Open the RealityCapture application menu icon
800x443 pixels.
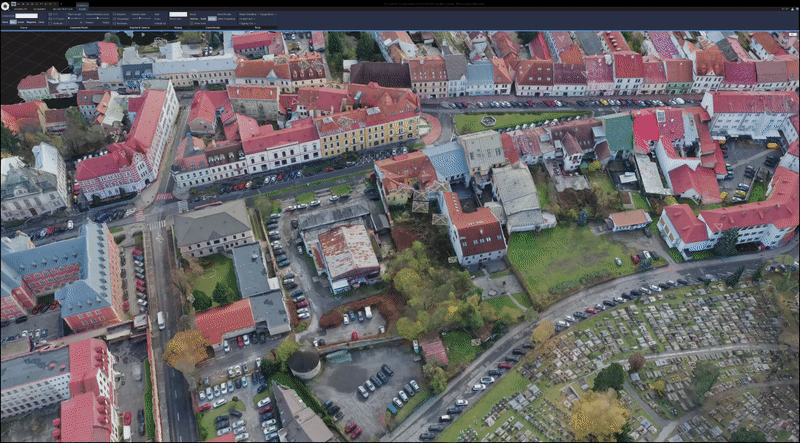5,5
